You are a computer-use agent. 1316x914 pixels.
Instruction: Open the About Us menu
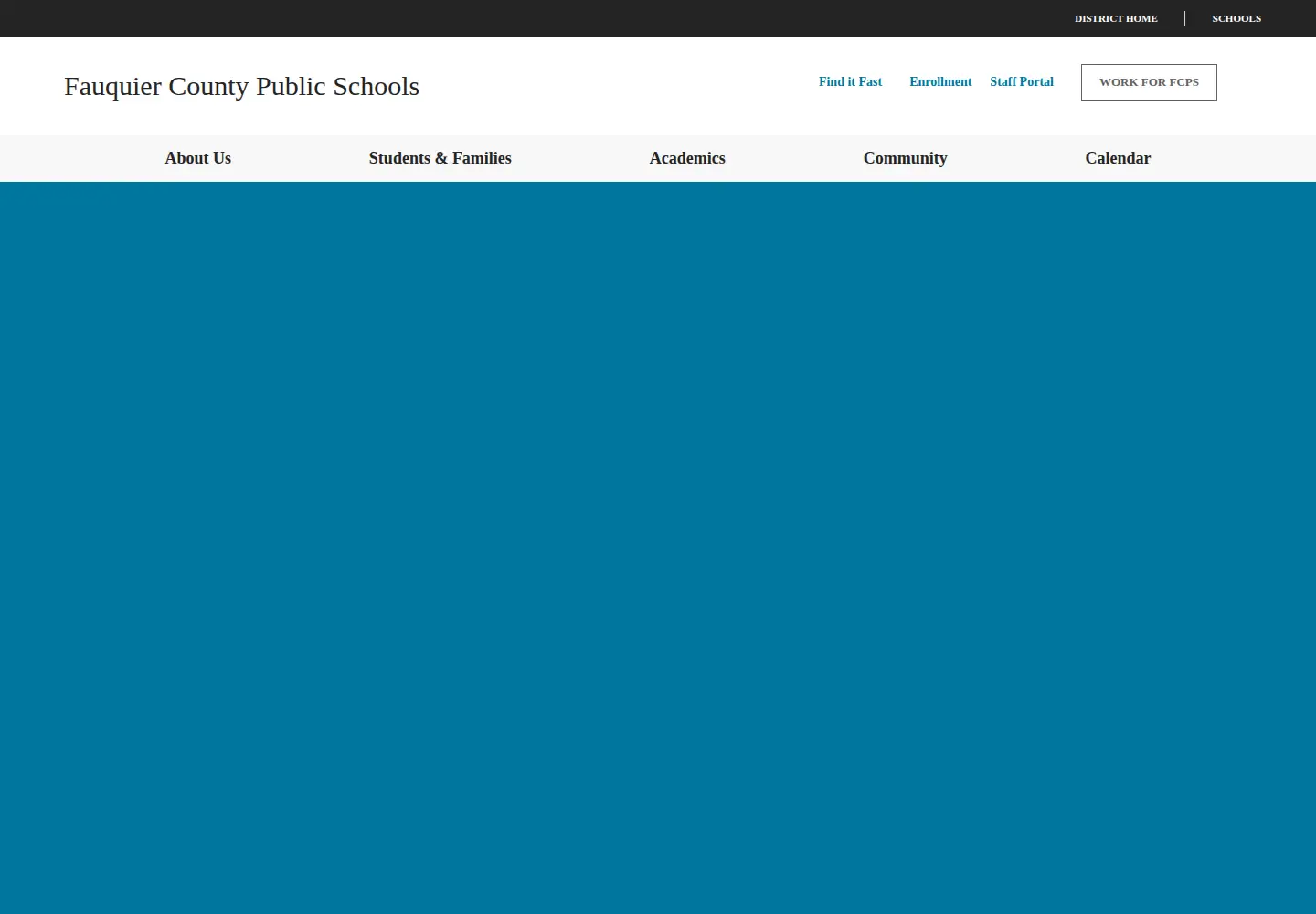click(198, 158)
